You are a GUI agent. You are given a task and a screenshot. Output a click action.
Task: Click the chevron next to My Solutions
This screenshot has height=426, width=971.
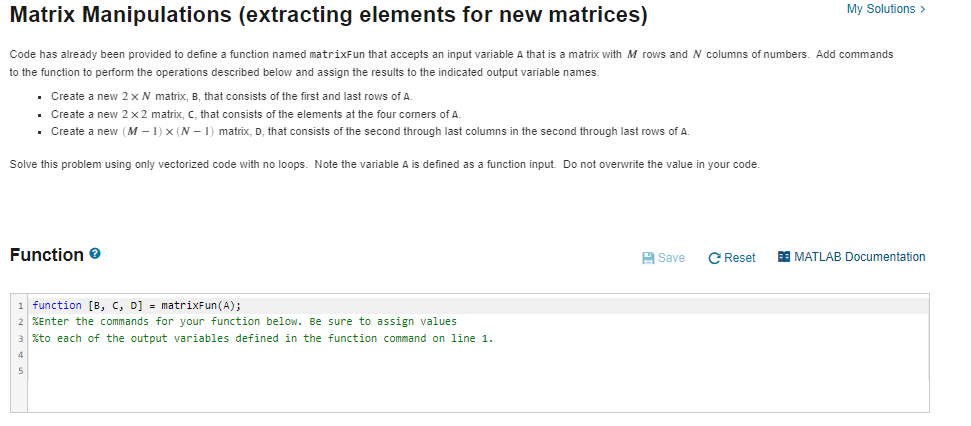click(923, 9)
